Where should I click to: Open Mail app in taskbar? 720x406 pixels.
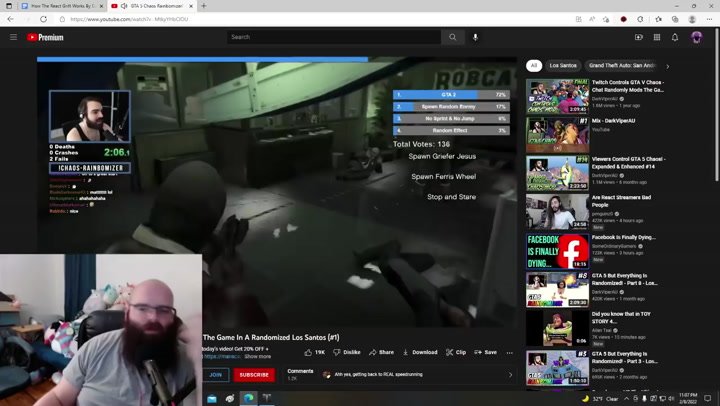[x=211, y=398]
